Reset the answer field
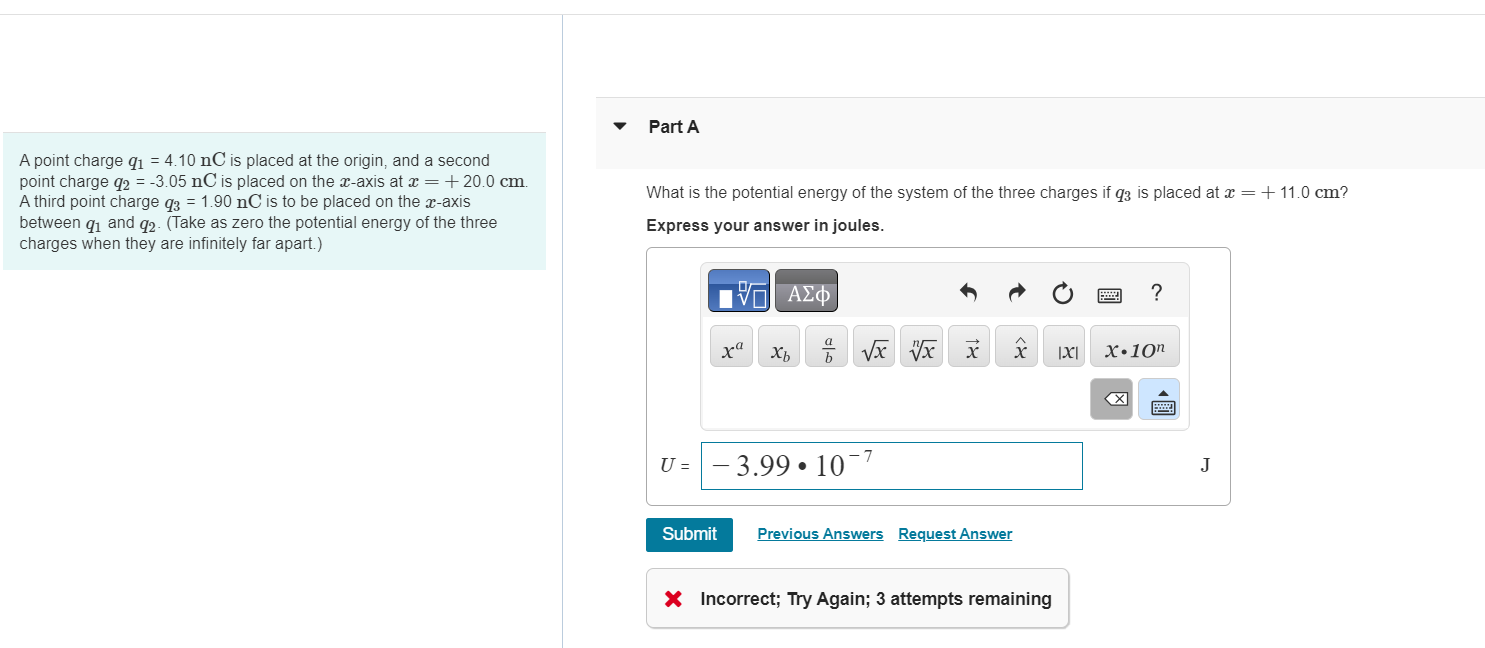This screenshot has width=1485, height=648. coord(1062,293)
